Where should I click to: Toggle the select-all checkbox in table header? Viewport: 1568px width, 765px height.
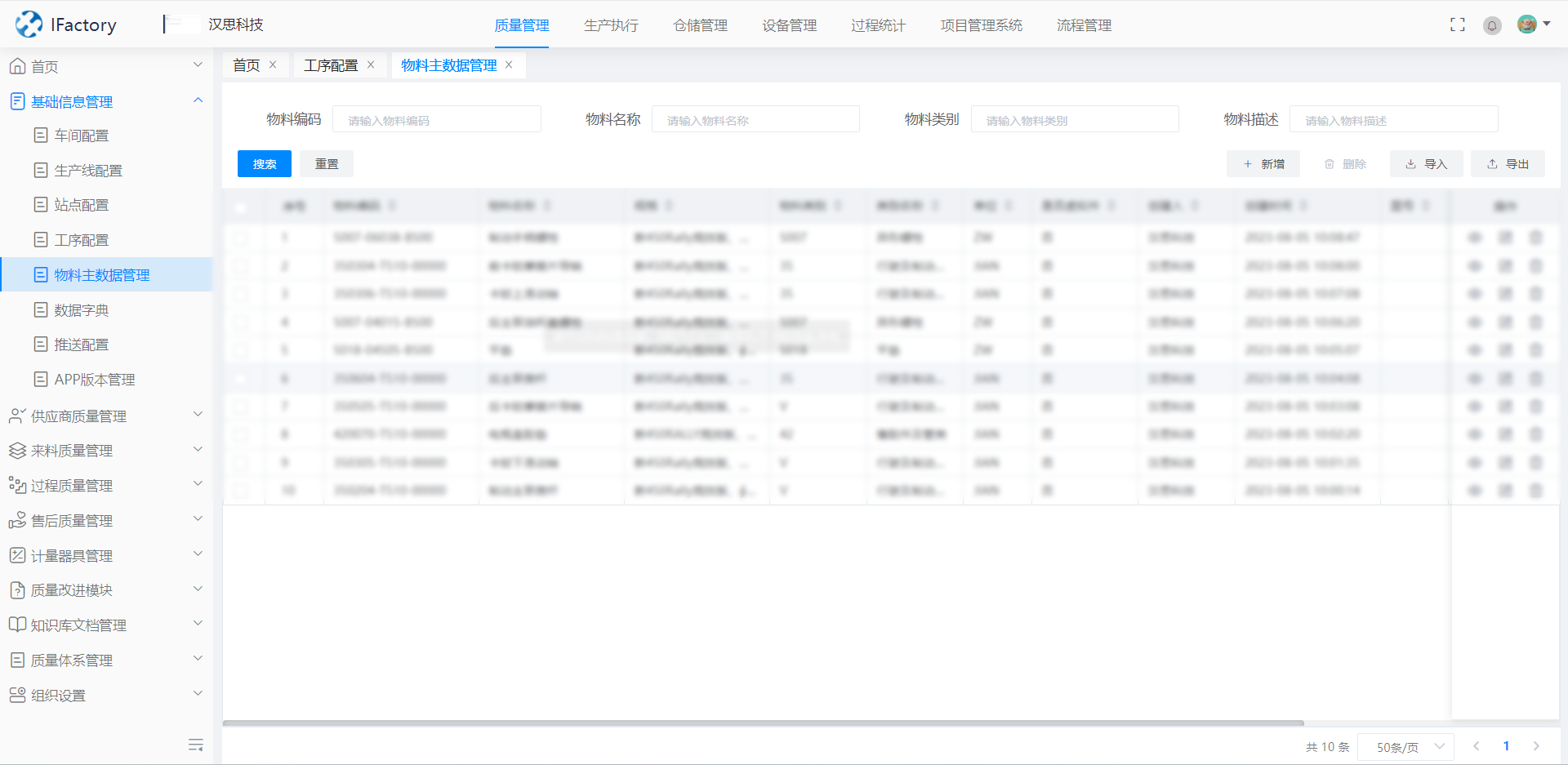240,207
